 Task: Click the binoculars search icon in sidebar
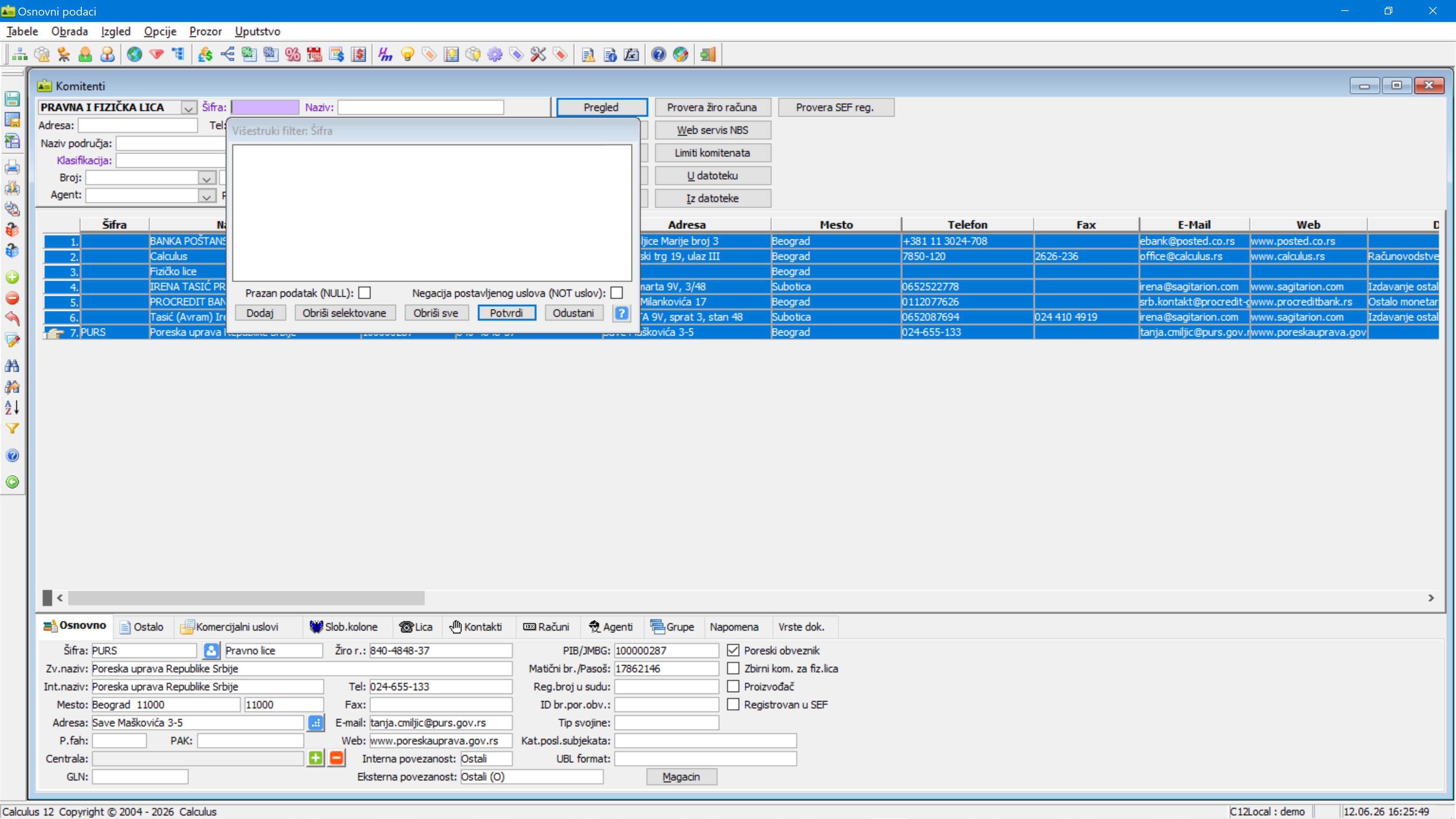pos(13,366)
